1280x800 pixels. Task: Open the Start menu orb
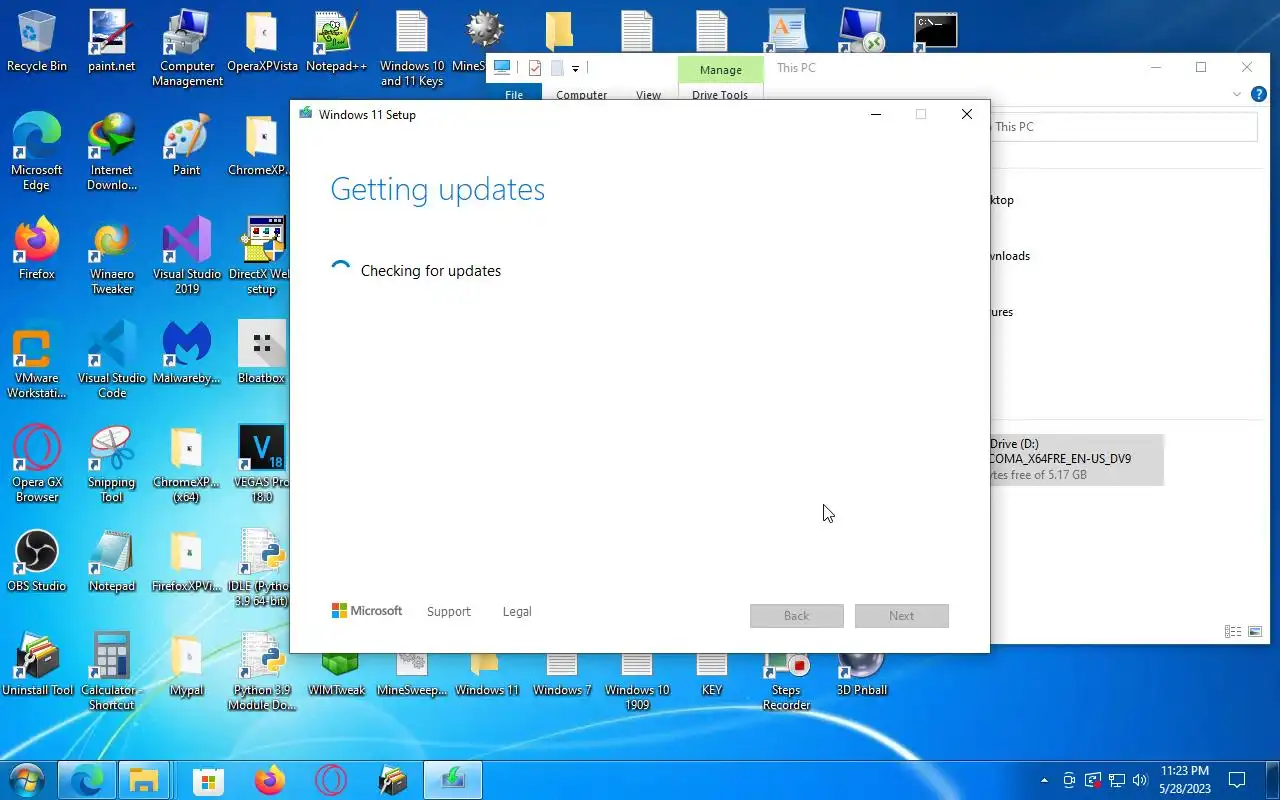tap(27, 779)
